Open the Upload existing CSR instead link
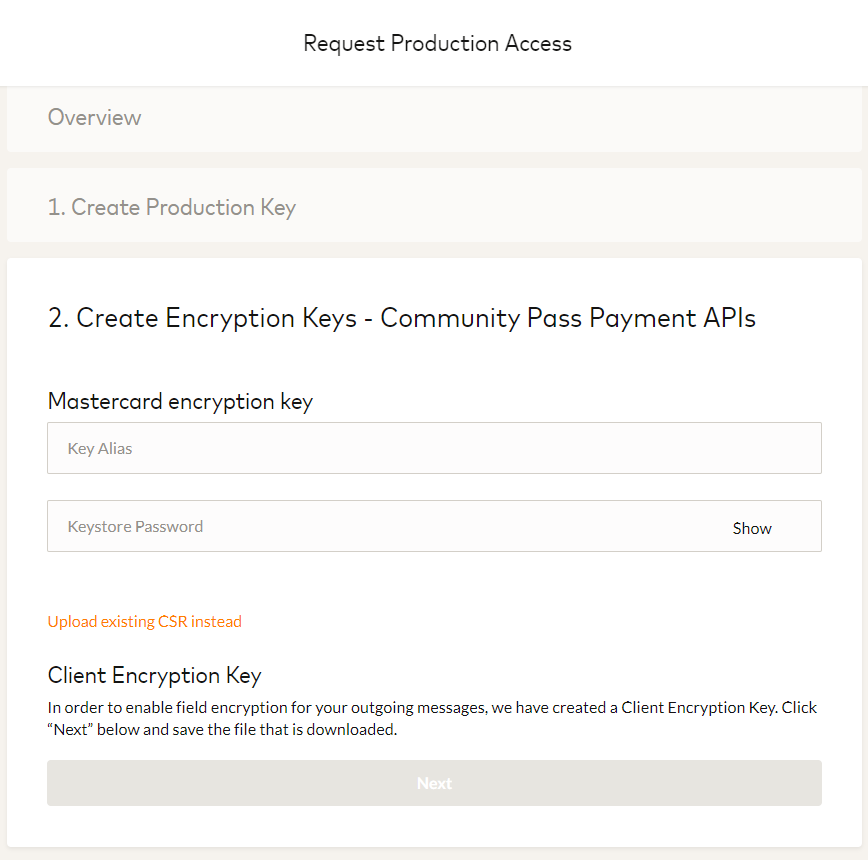 point(145,622)
